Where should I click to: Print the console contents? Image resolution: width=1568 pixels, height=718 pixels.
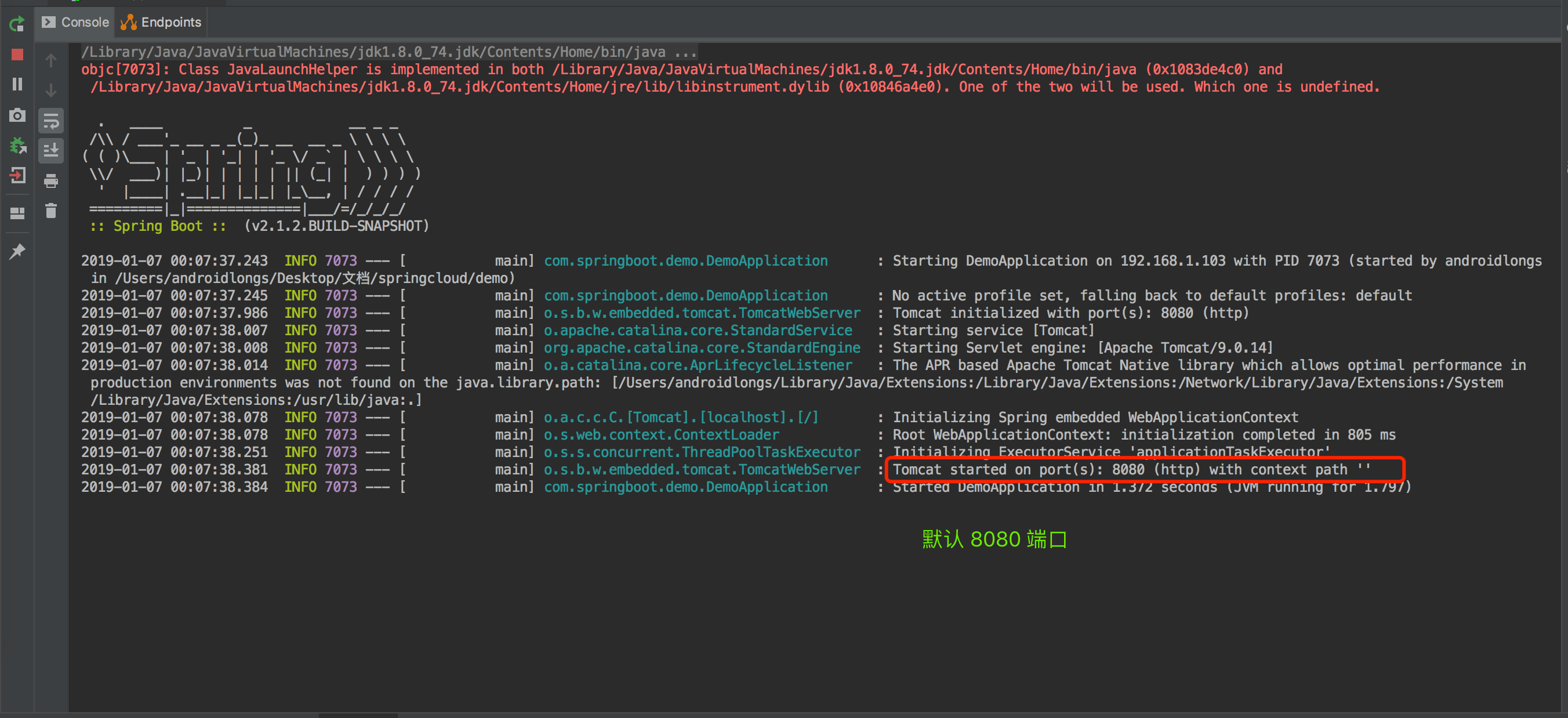51,181
